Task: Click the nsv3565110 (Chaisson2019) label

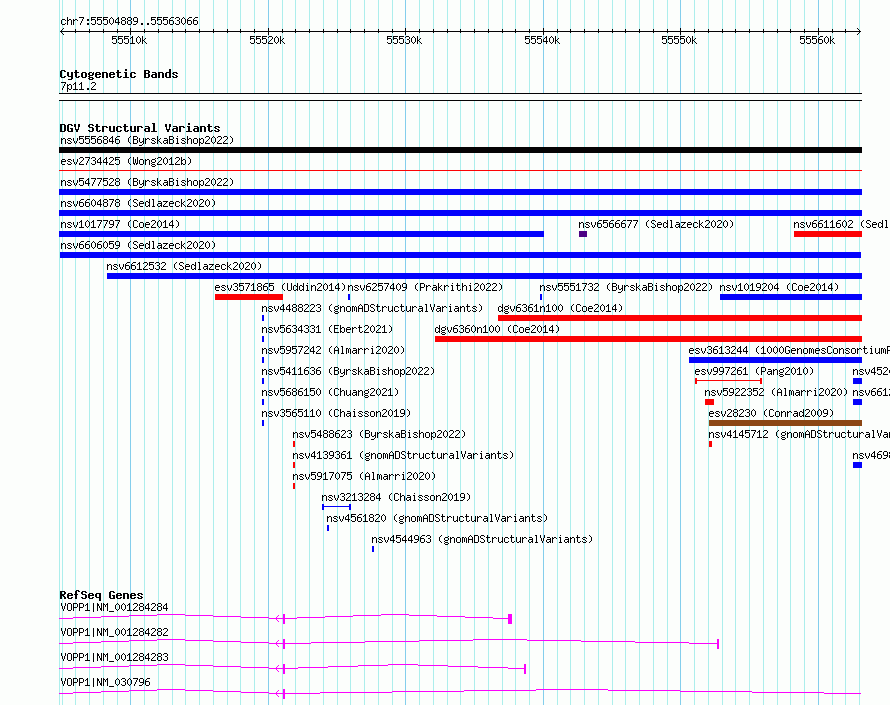Action: coord(336,413)
